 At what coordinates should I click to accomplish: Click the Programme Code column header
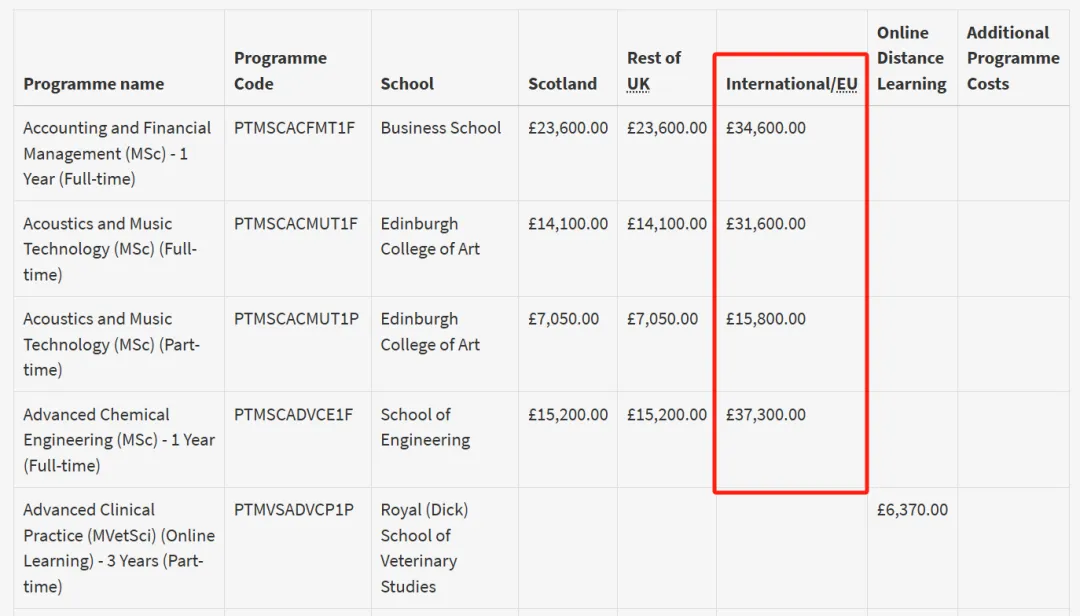coord(280,71)
